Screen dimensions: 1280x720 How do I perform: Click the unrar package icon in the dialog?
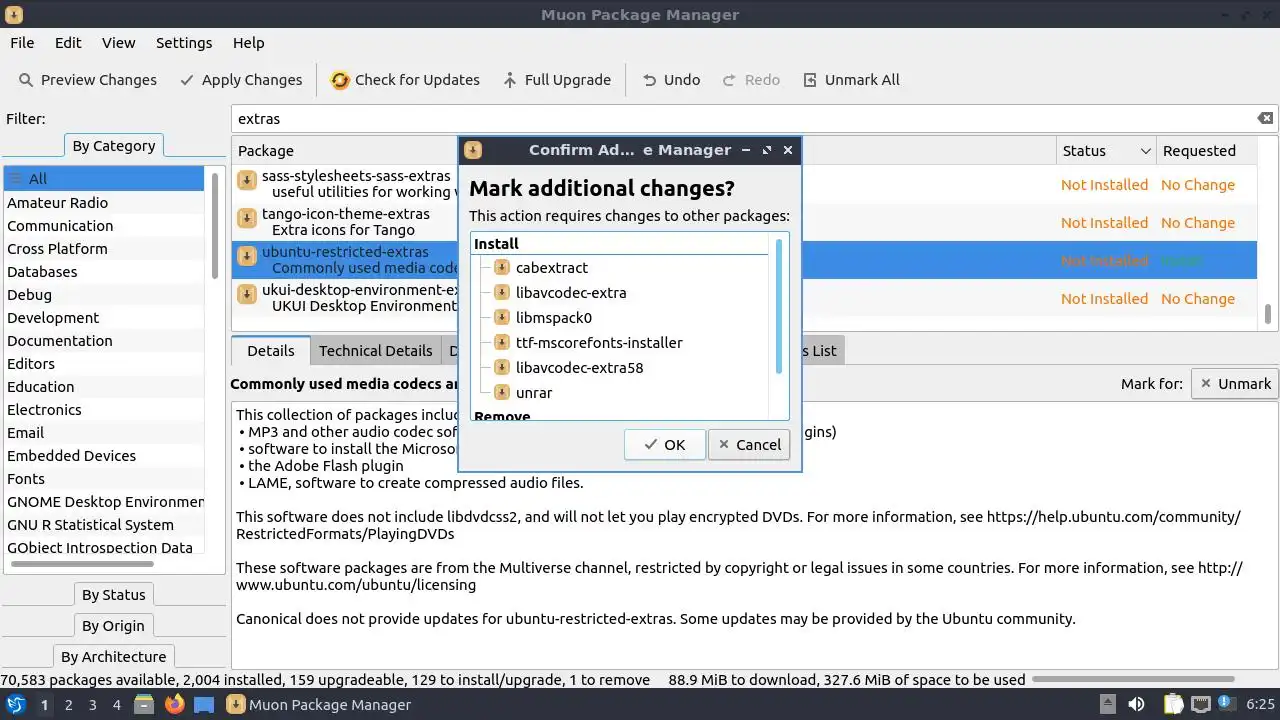[x=502, y=393]
